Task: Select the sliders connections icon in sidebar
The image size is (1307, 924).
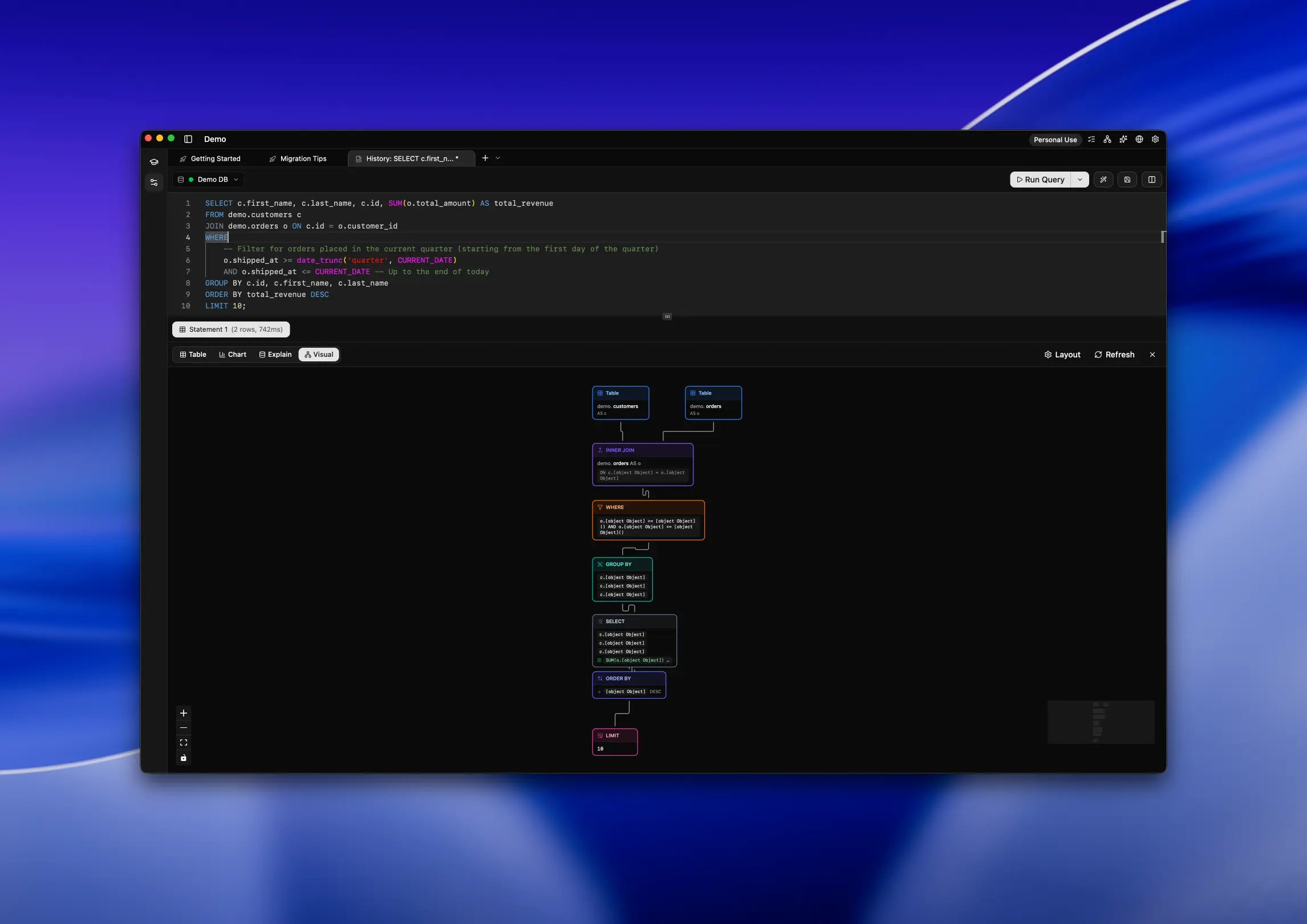Action: click(x=154, y=182)
